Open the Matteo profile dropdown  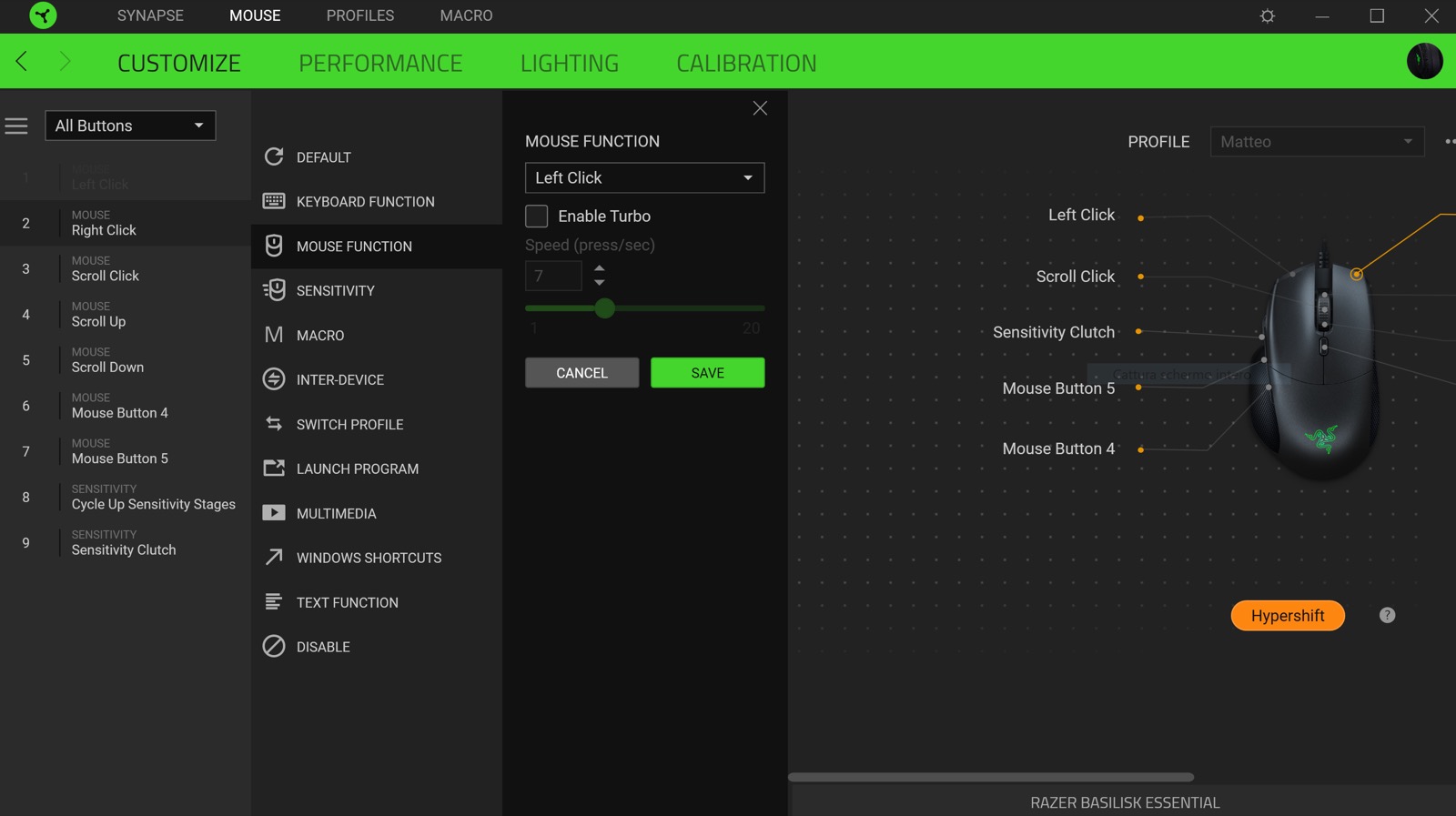click(x=1317, y=142)
